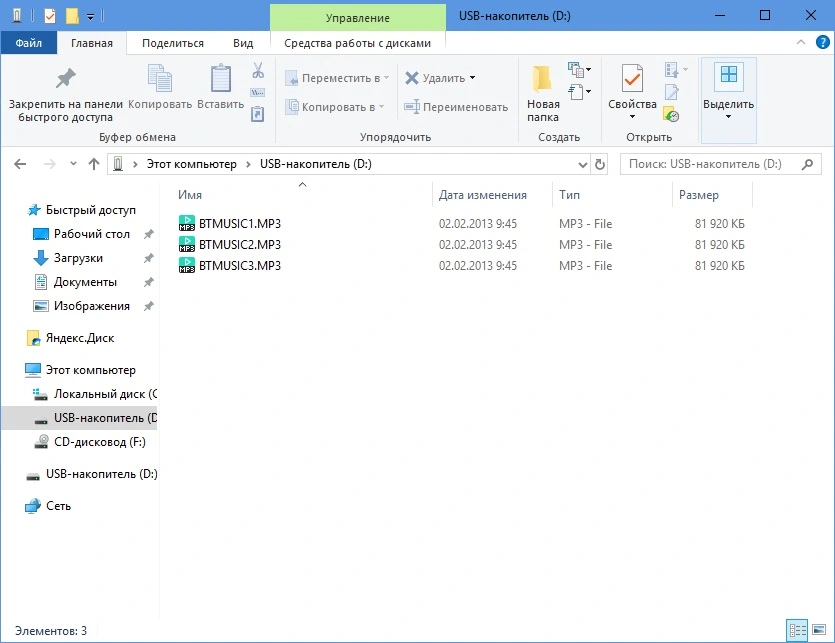Click the Свойства checkmark icon
Screen dimensions: 835x643
632,78
